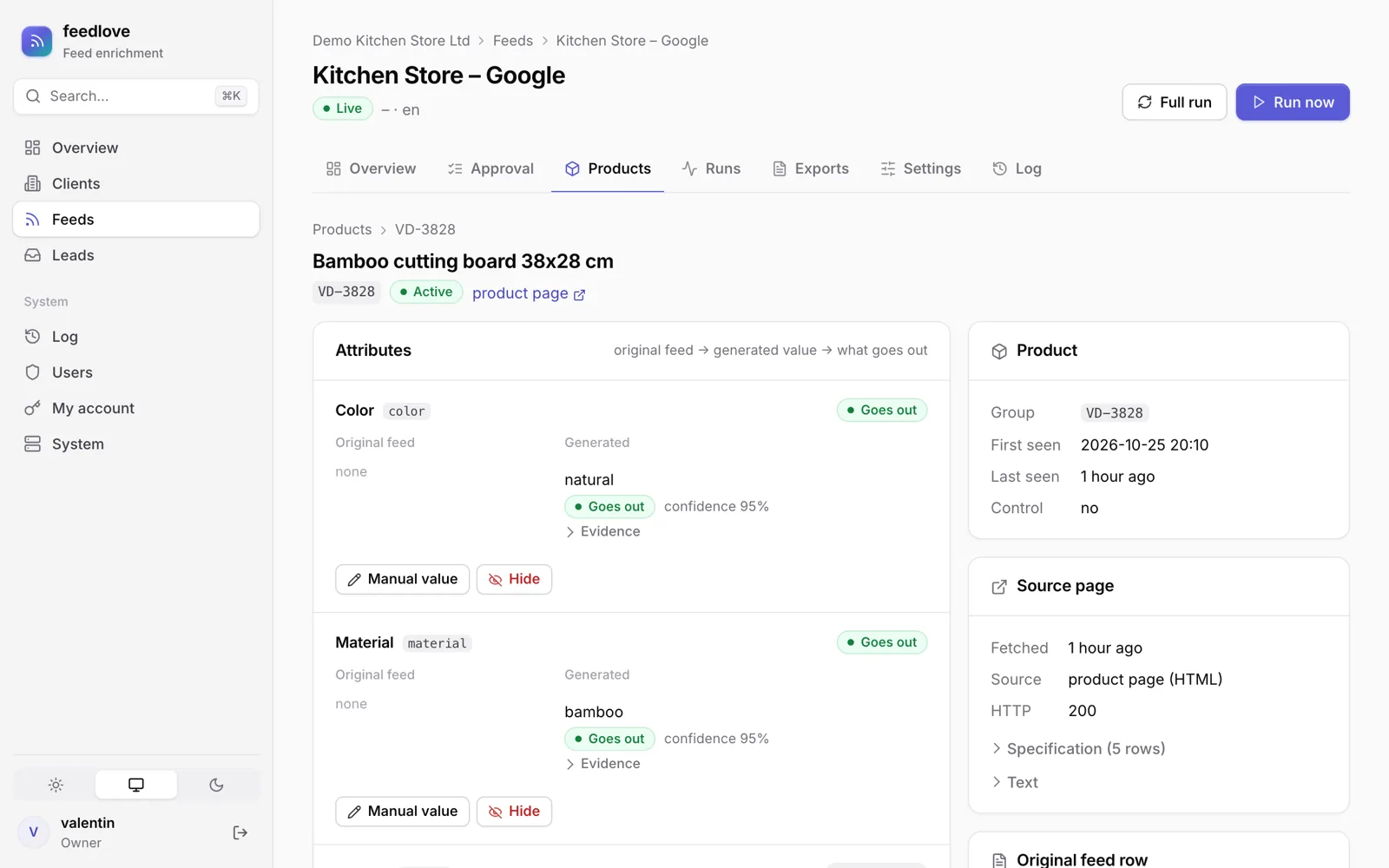Open Overview in the left sidebar

136,148
